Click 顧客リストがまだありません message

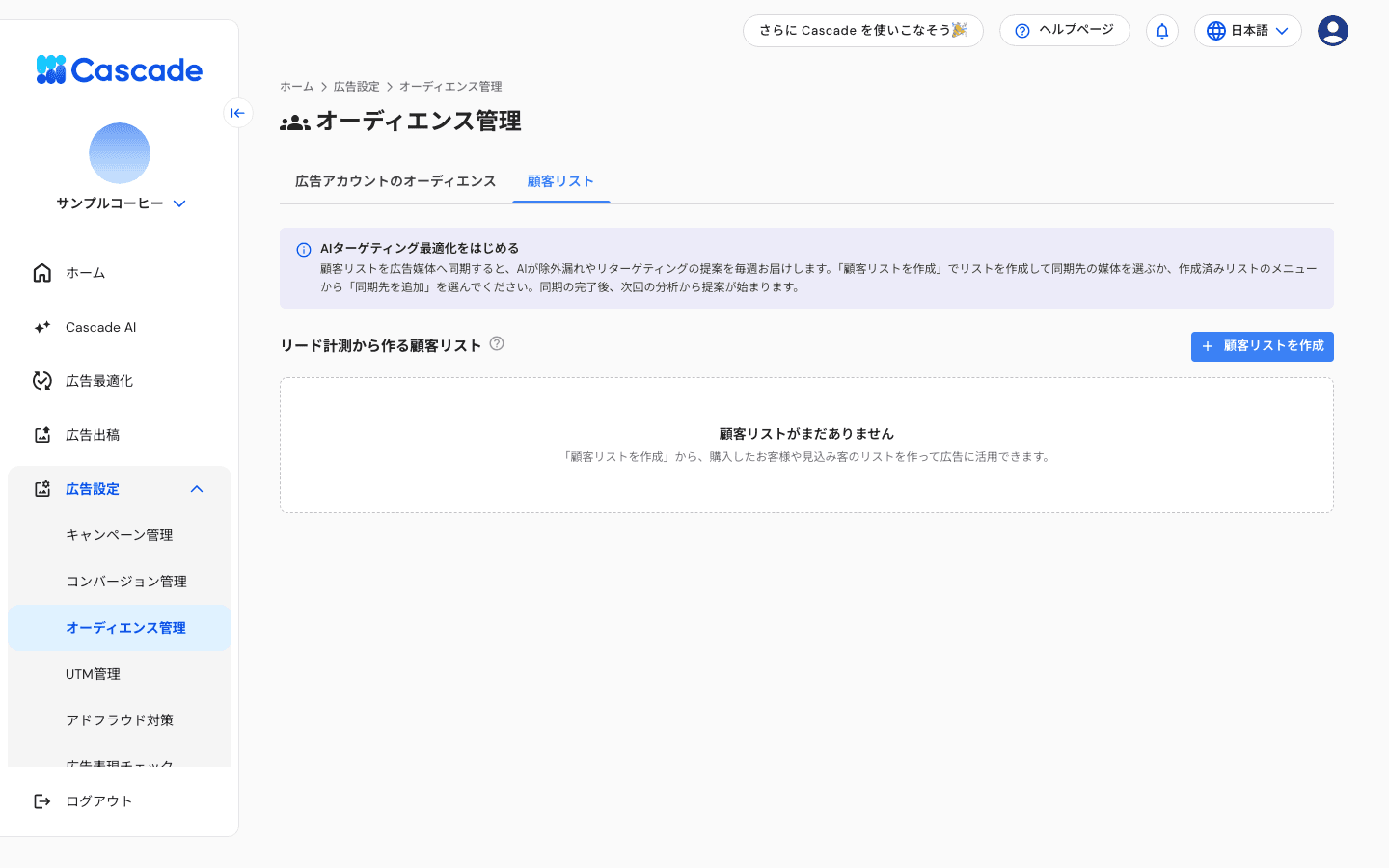[x=806, y=434]
